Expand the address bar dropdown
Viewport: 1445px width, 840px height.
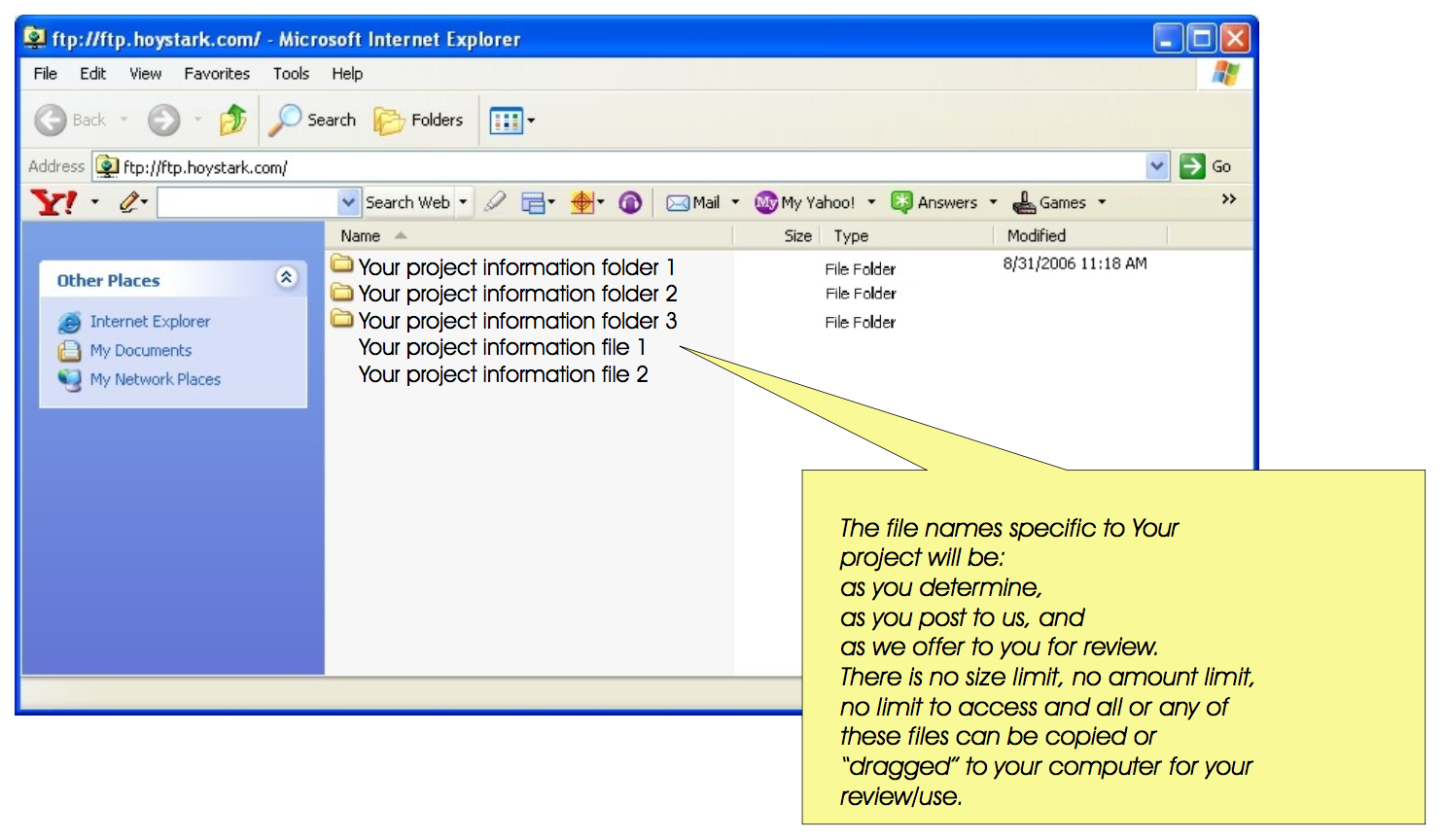point(1156,166)
